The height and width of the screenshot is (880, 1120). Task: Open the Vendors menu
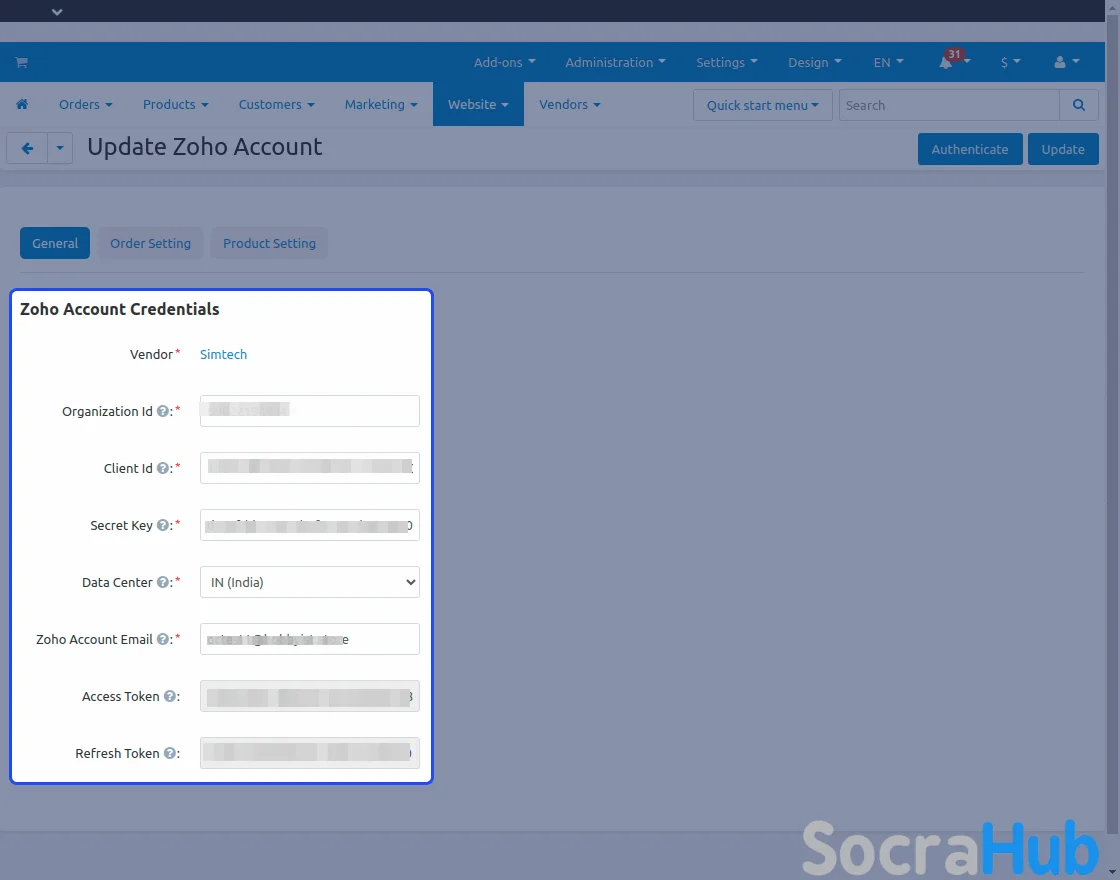[x=569, y=105]
